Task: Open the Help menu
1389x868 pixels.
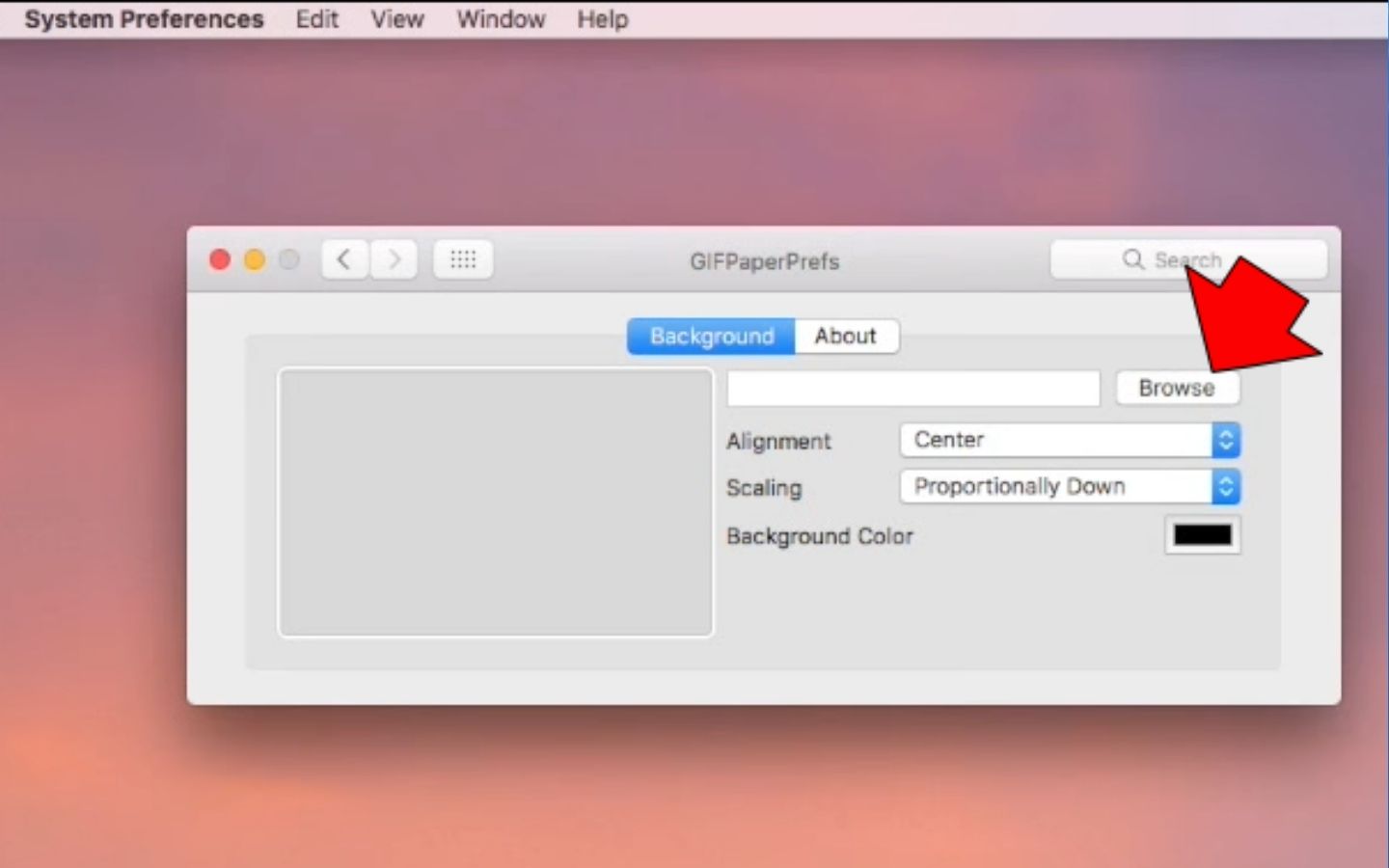Action: 603,19
